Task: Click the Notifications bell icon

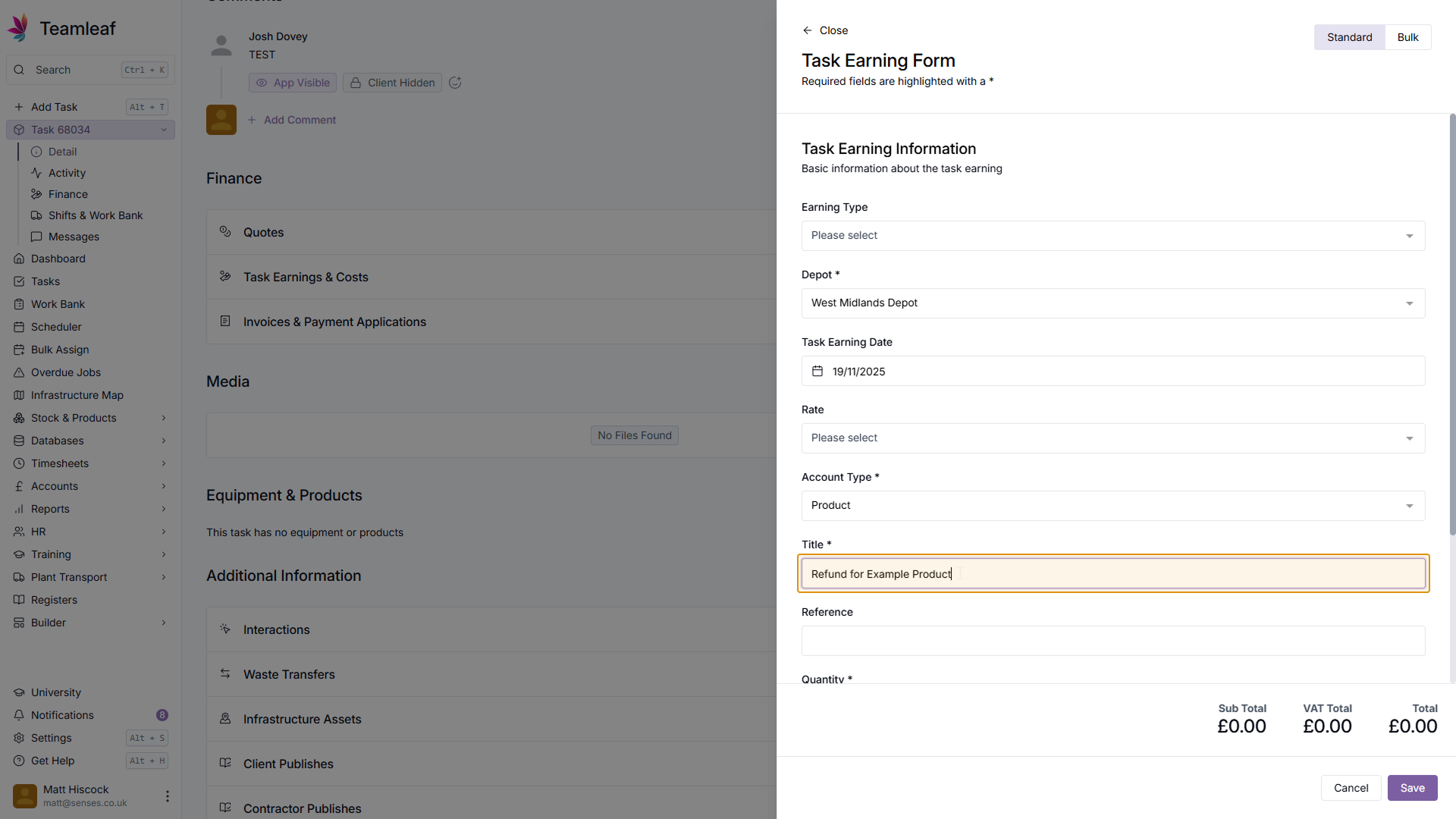Action: [19, 715]
